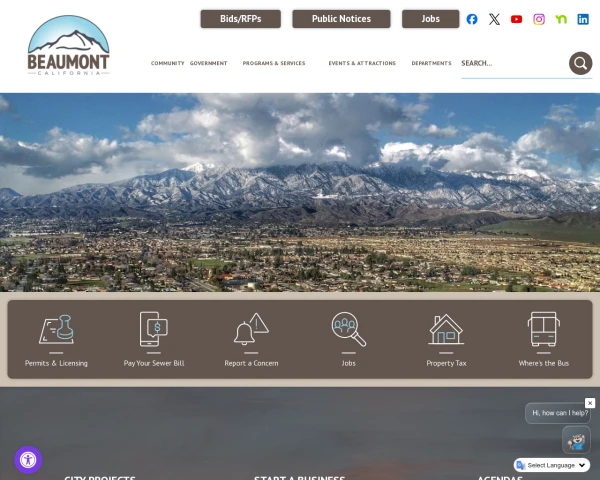Open the Community navigation menu
The image size is (600, 480).
click(168, 63)
